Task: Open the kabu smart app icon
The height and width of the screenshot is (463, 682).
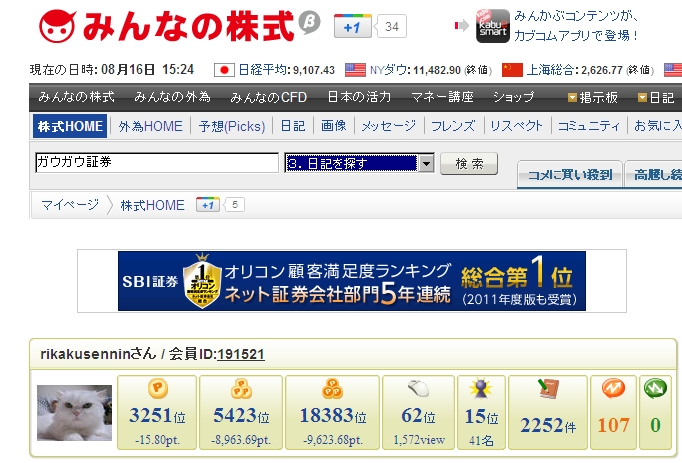Action: coord(492,26)
